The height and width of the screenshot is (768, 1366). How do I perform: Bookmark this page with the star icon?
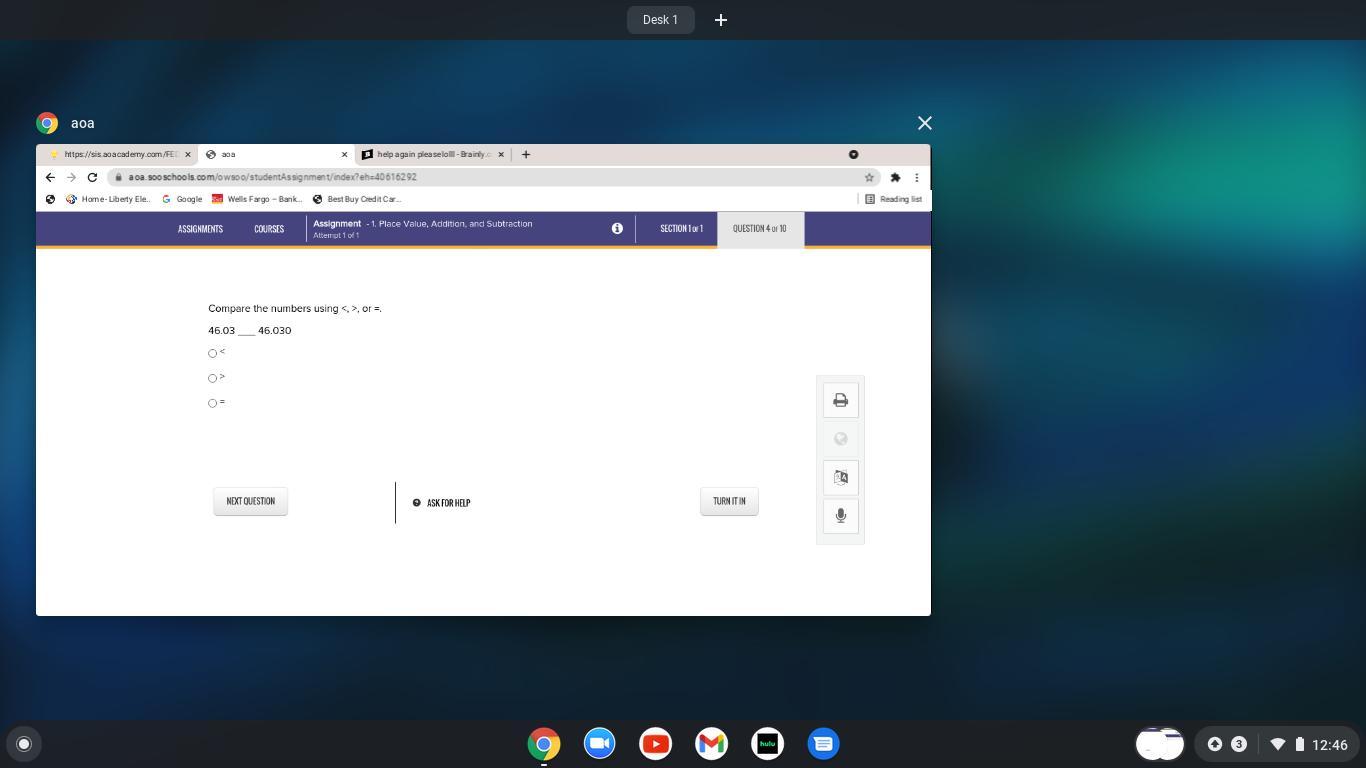pos(870,177)
